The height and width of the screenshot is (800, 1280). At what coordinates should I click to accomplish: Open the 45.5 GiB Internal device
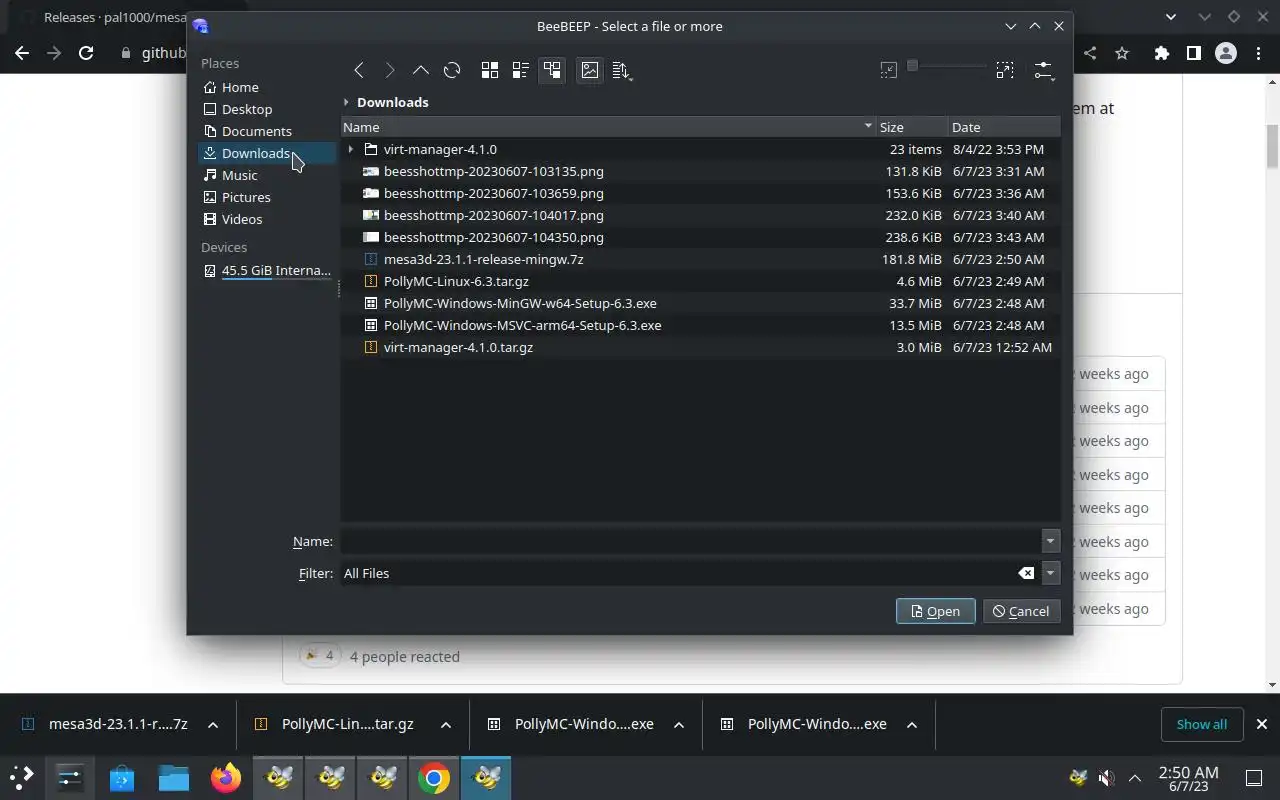[x=267, y=271]
